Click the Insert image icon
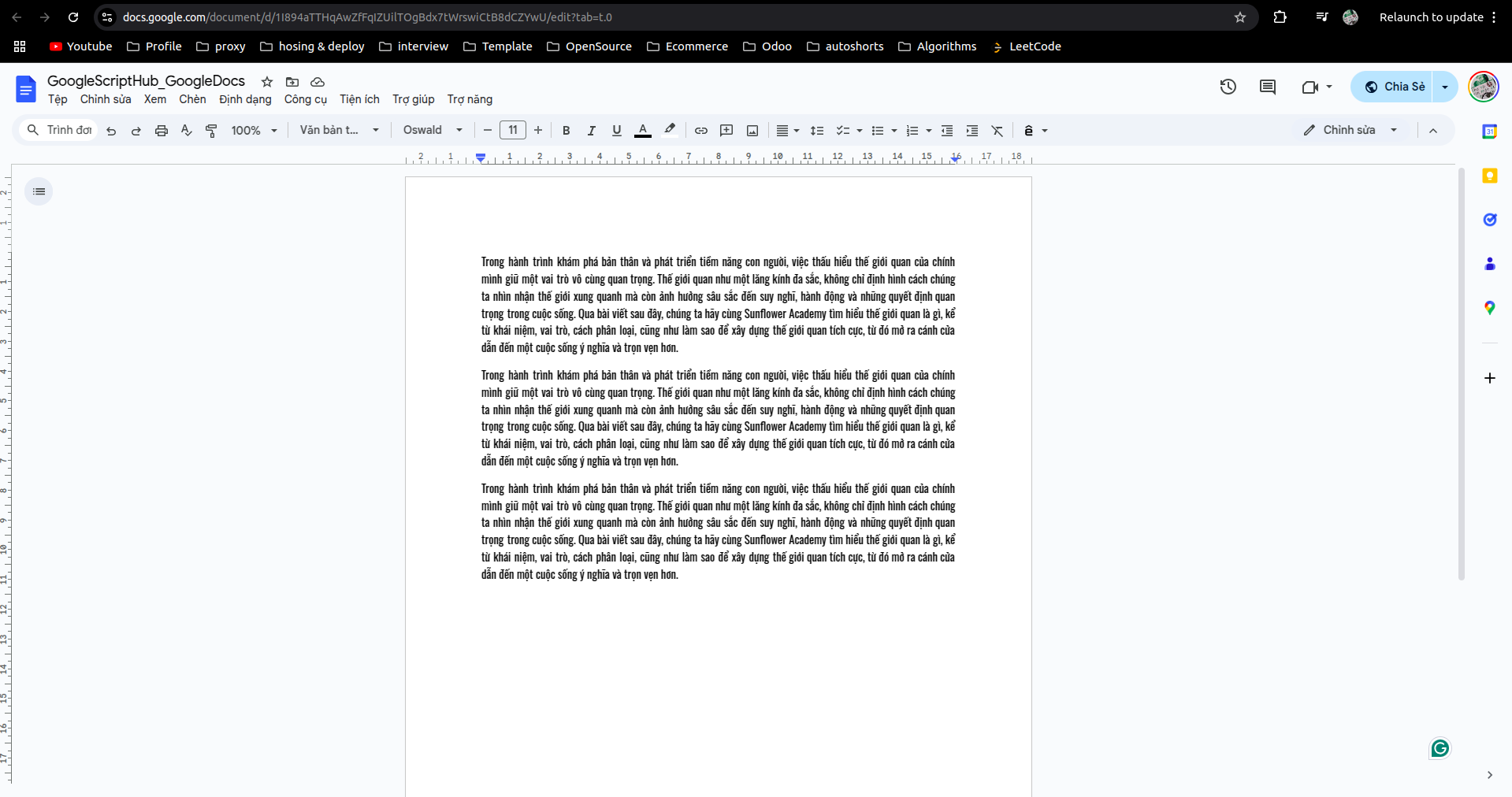 [x=752, y=131]
